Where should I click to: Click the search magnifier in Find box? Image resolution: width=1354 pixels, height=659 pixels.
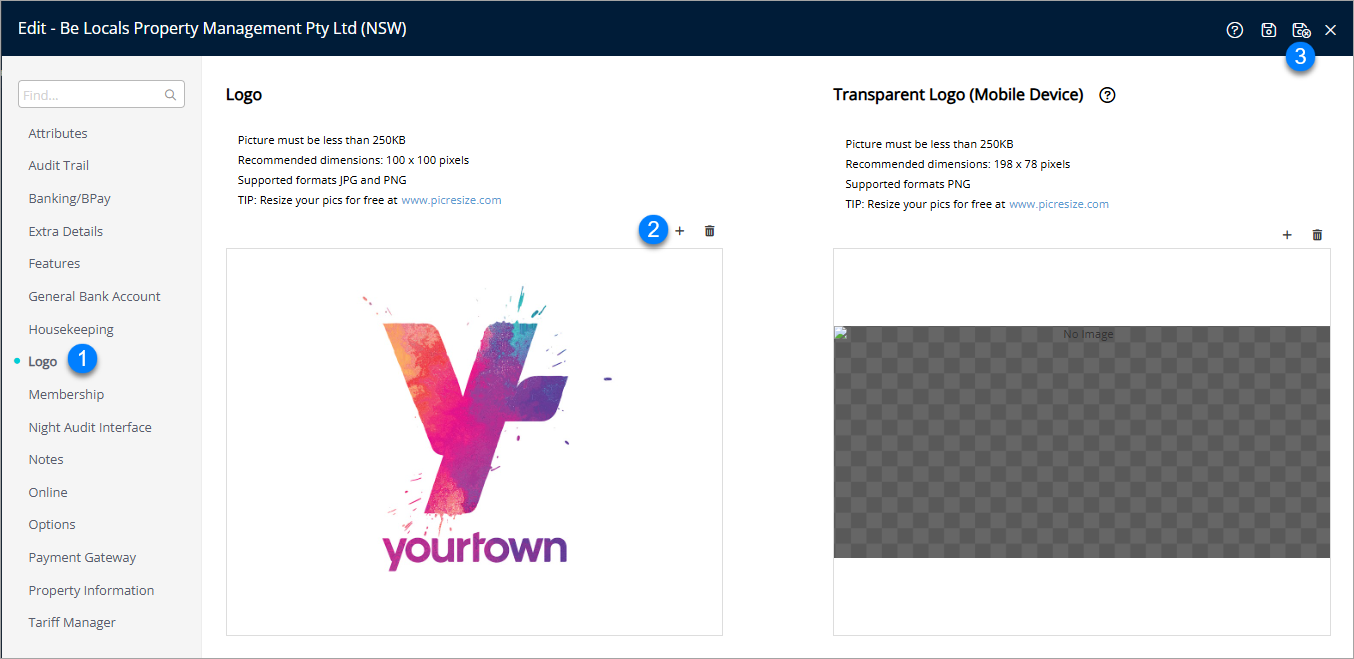click(x=171, y=95)
